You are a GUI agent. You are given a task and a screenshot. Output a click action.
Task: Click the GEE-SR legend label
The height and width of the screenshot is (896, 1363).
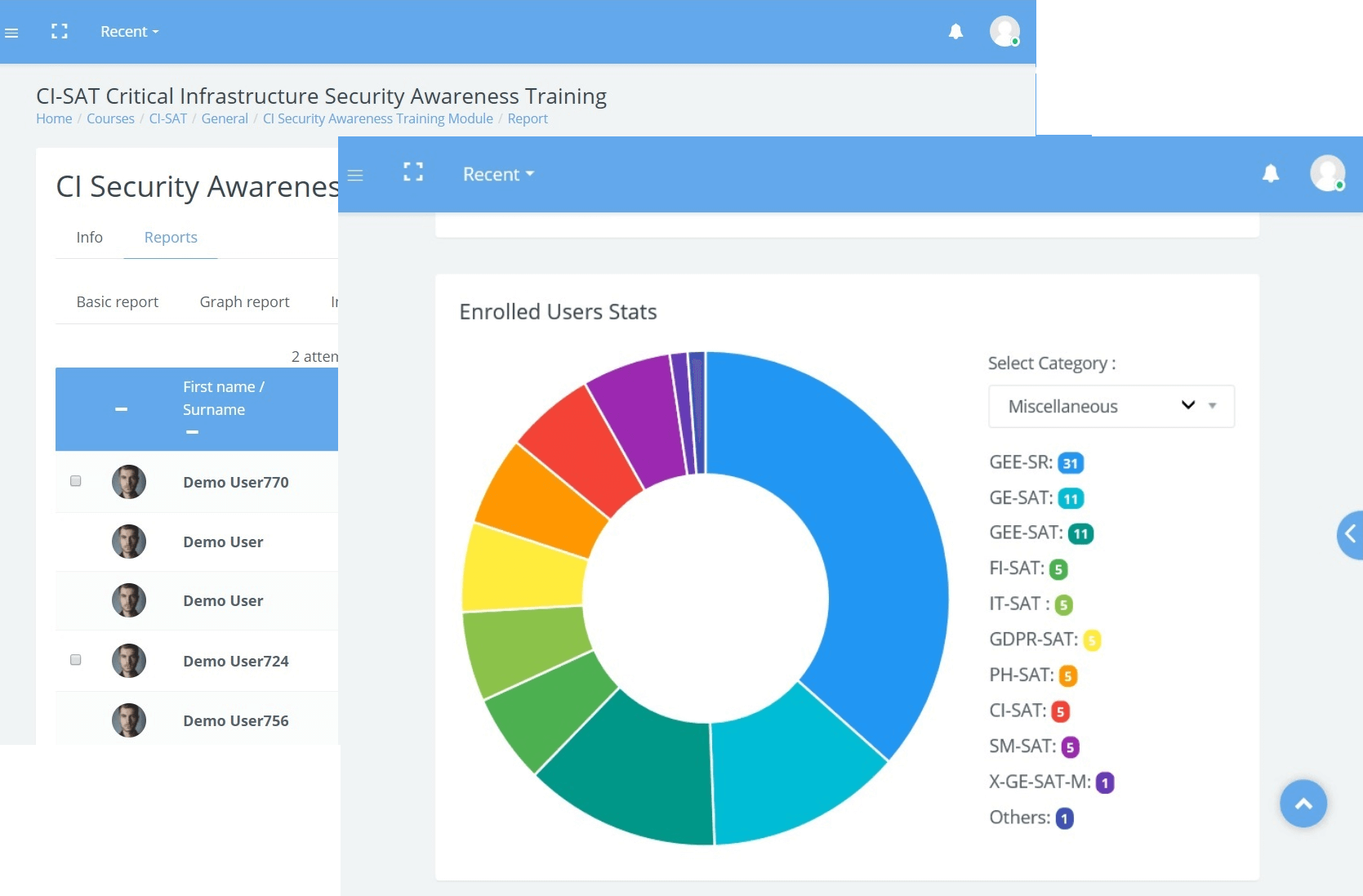[x=1021, y=462]
